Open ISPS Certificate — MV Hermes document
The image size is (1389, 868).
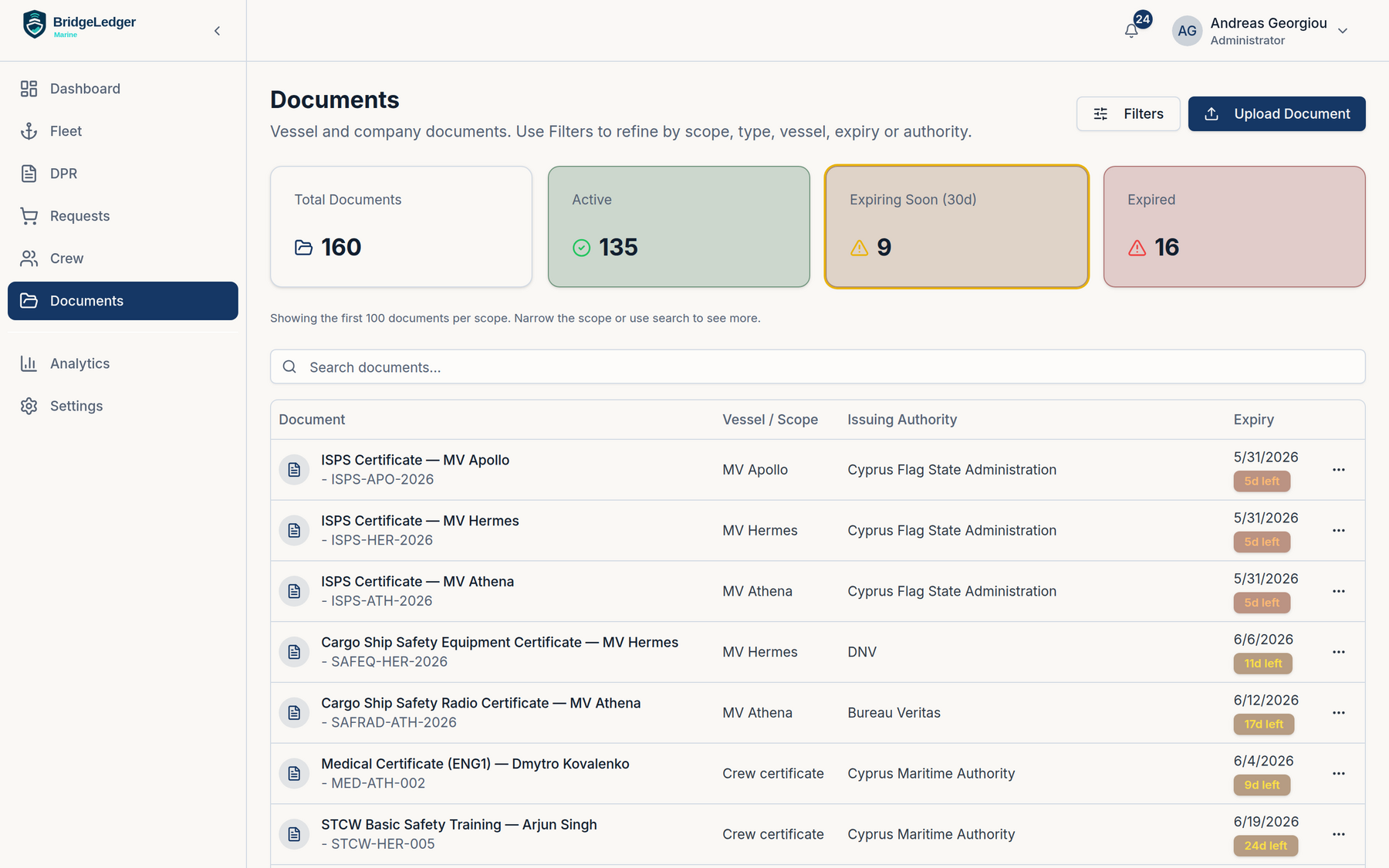pos(420,521)
